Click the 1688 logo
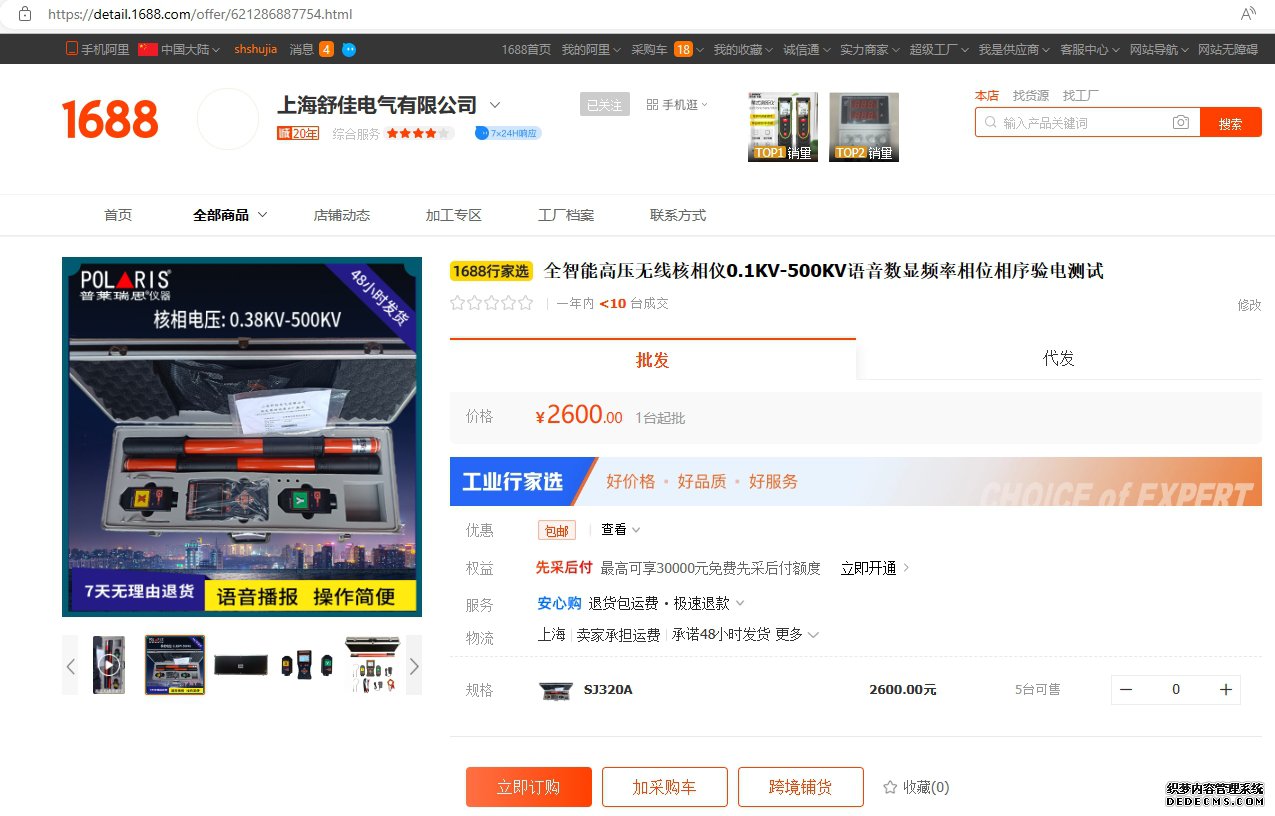Viewport: 1275px width, 816px height. point(109,118)
